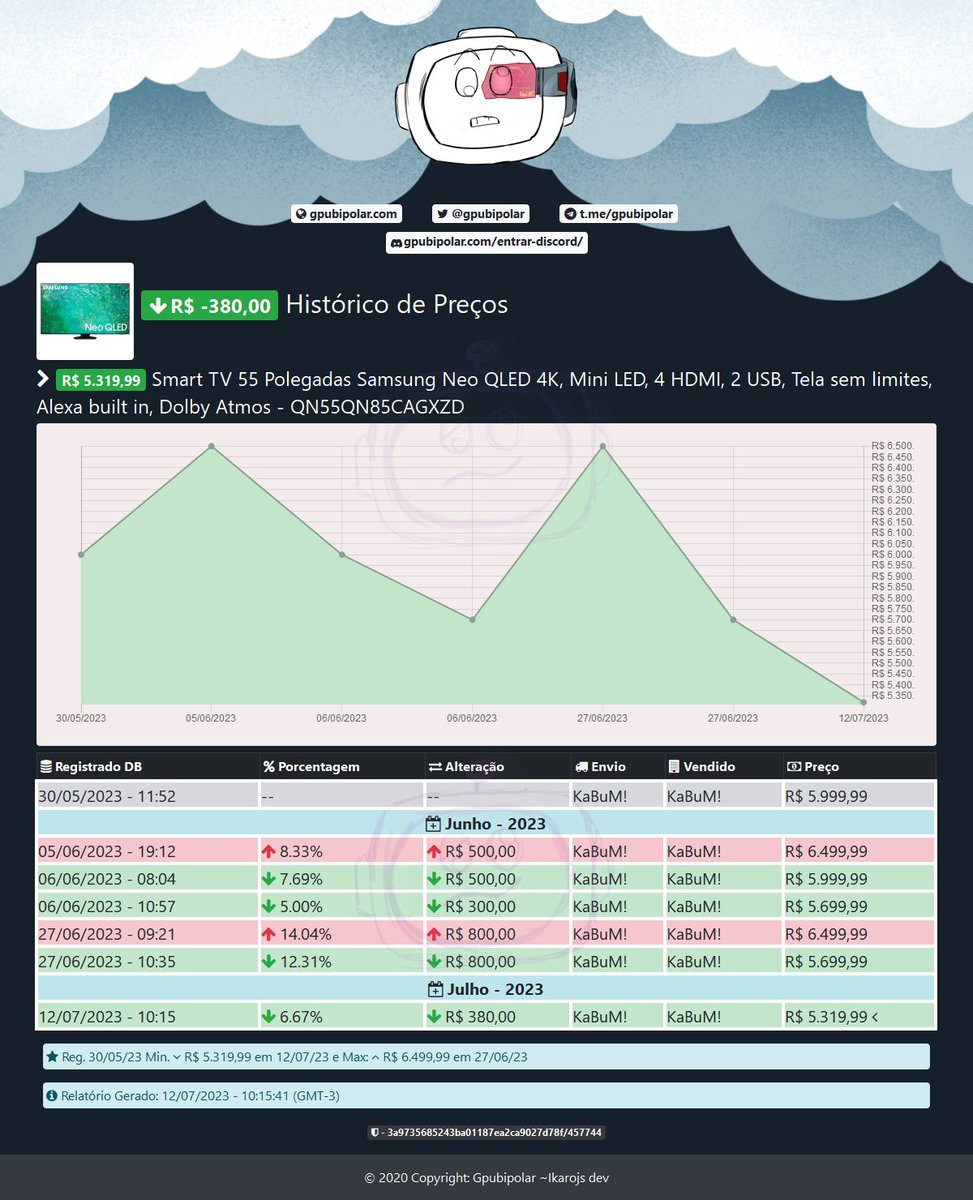This screenshot has height=1200, width=973.
Task: Click the 27/06/2023 label under the chart peak
Action: click(x=602, y=718)
